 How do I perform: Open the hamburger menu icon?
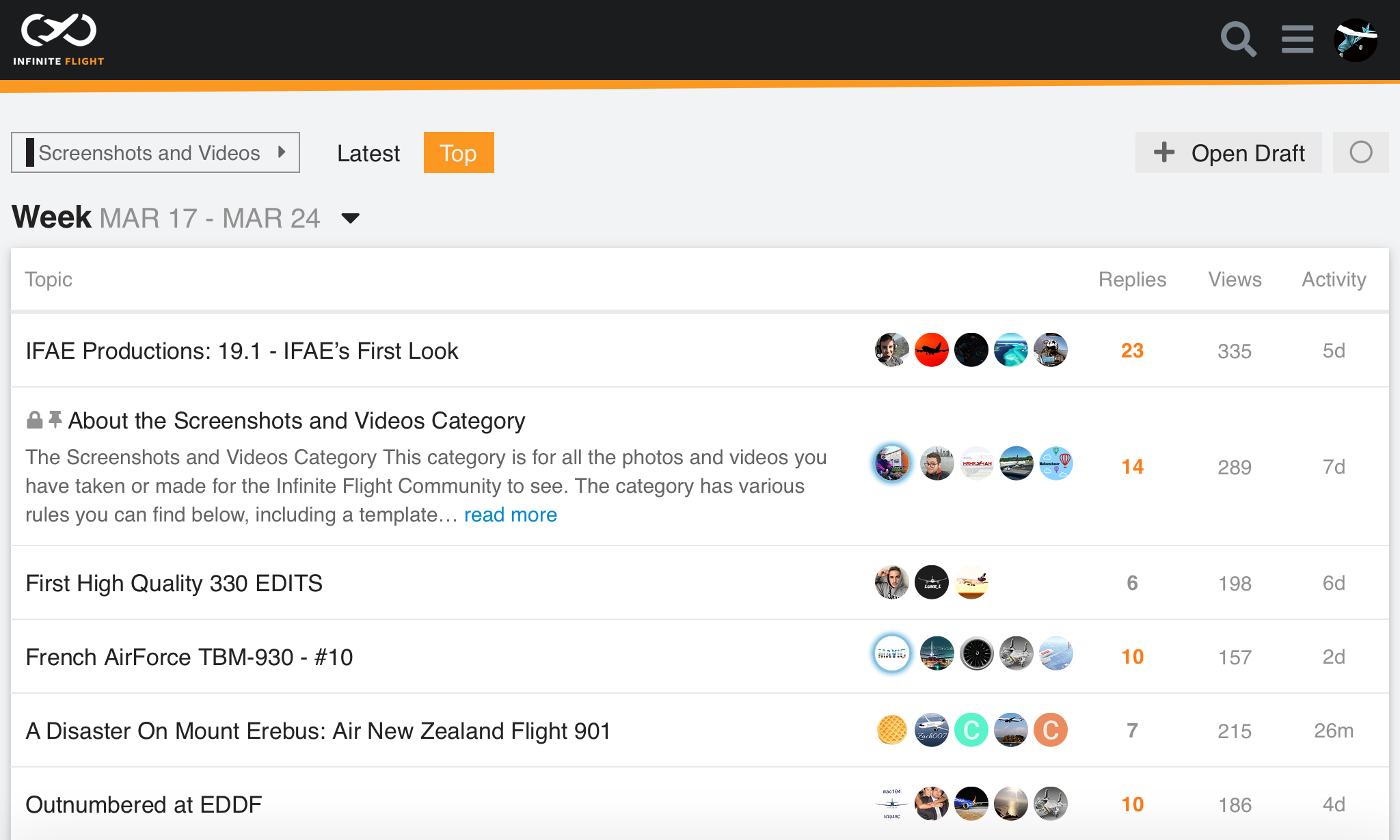pos(1297,40)
